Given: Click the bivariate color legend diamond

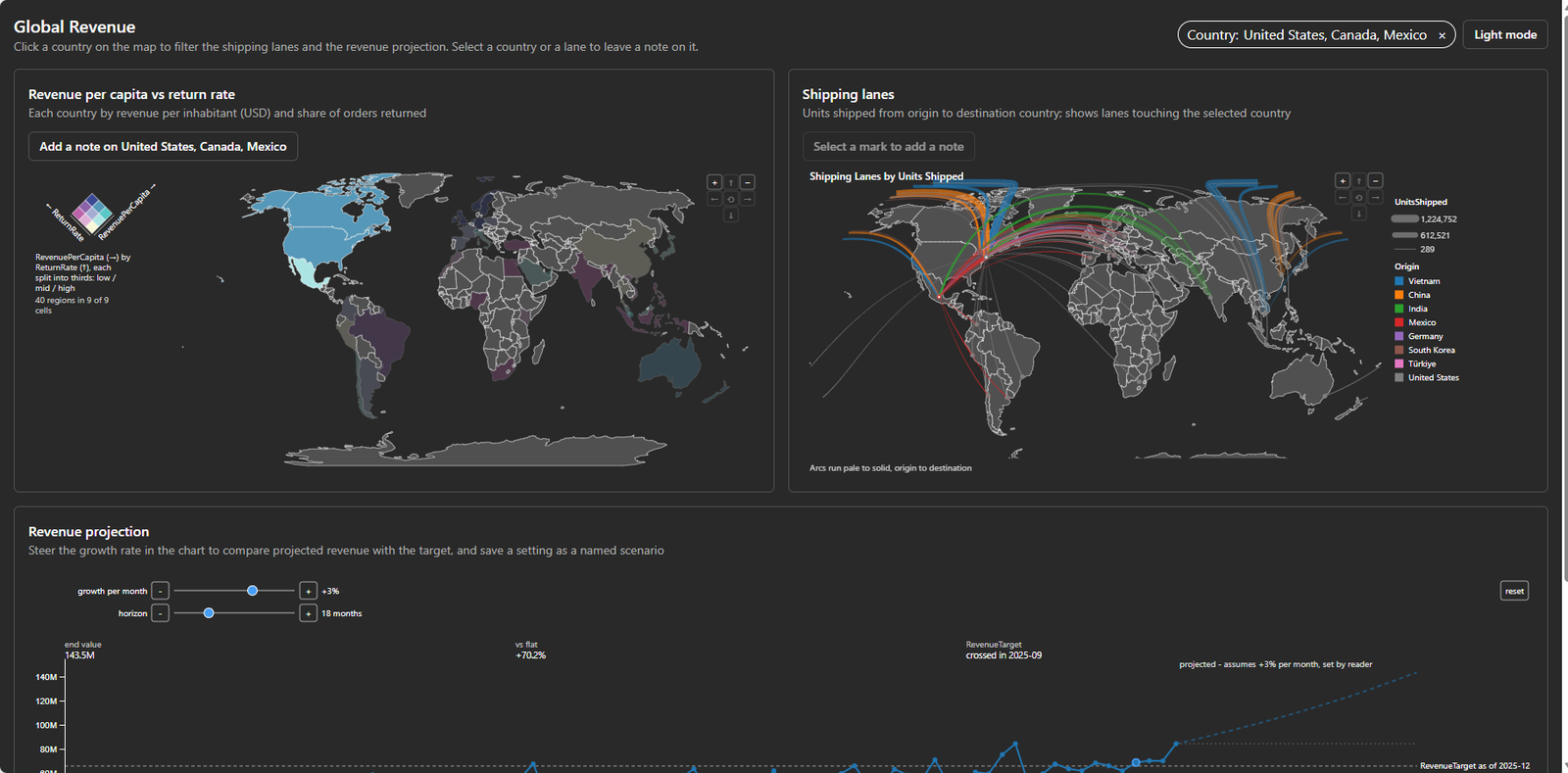Looking at the screenshot, I should pyautogui.click(x=92, y=215).
